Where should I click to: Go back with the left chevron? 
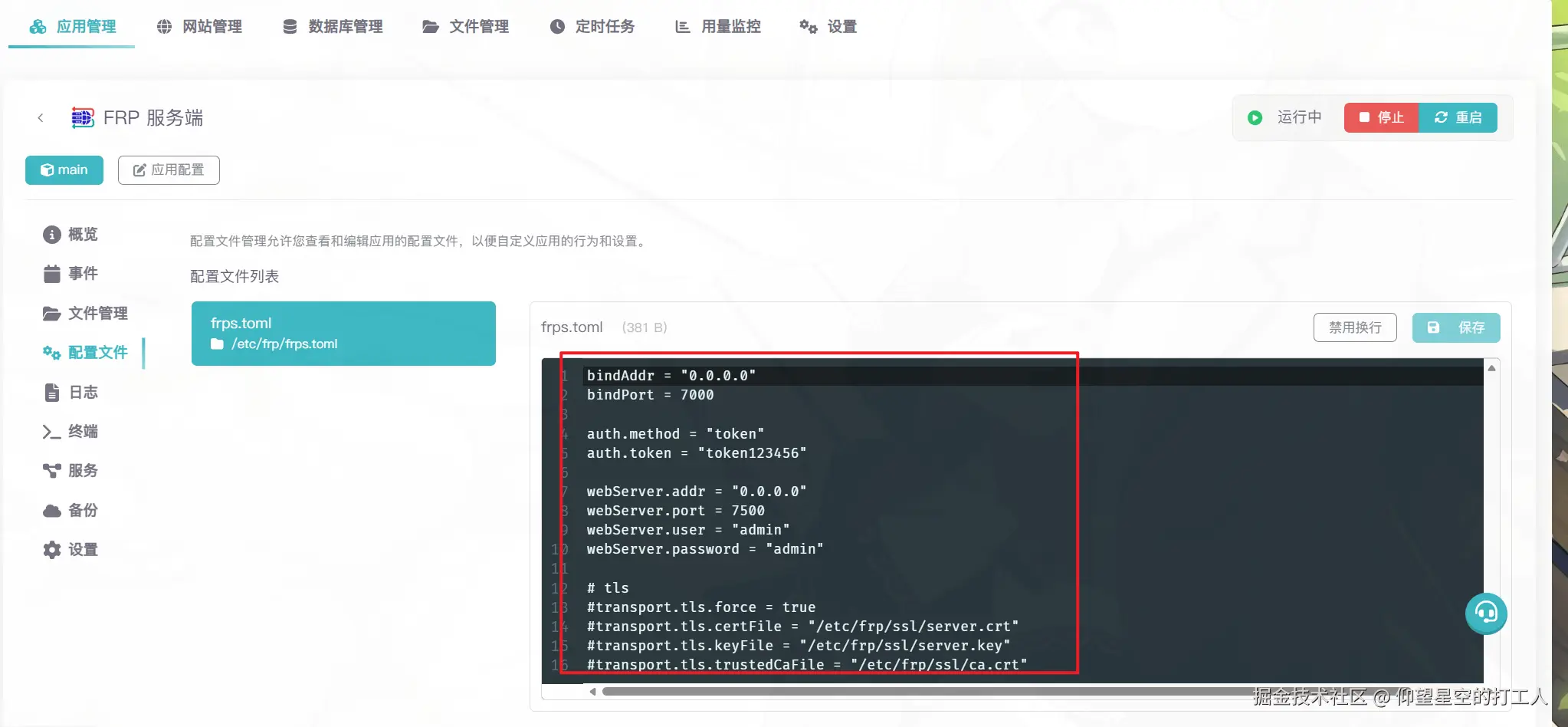41,118
